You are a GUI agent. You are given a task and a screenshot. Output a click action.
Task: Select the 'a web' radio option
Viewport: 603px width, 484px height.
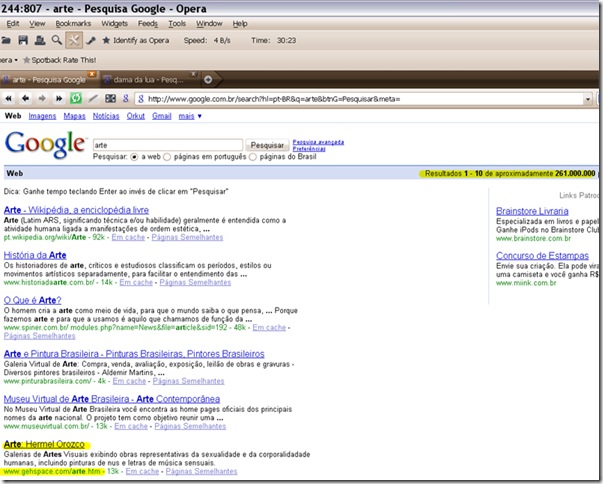(134, 157)
